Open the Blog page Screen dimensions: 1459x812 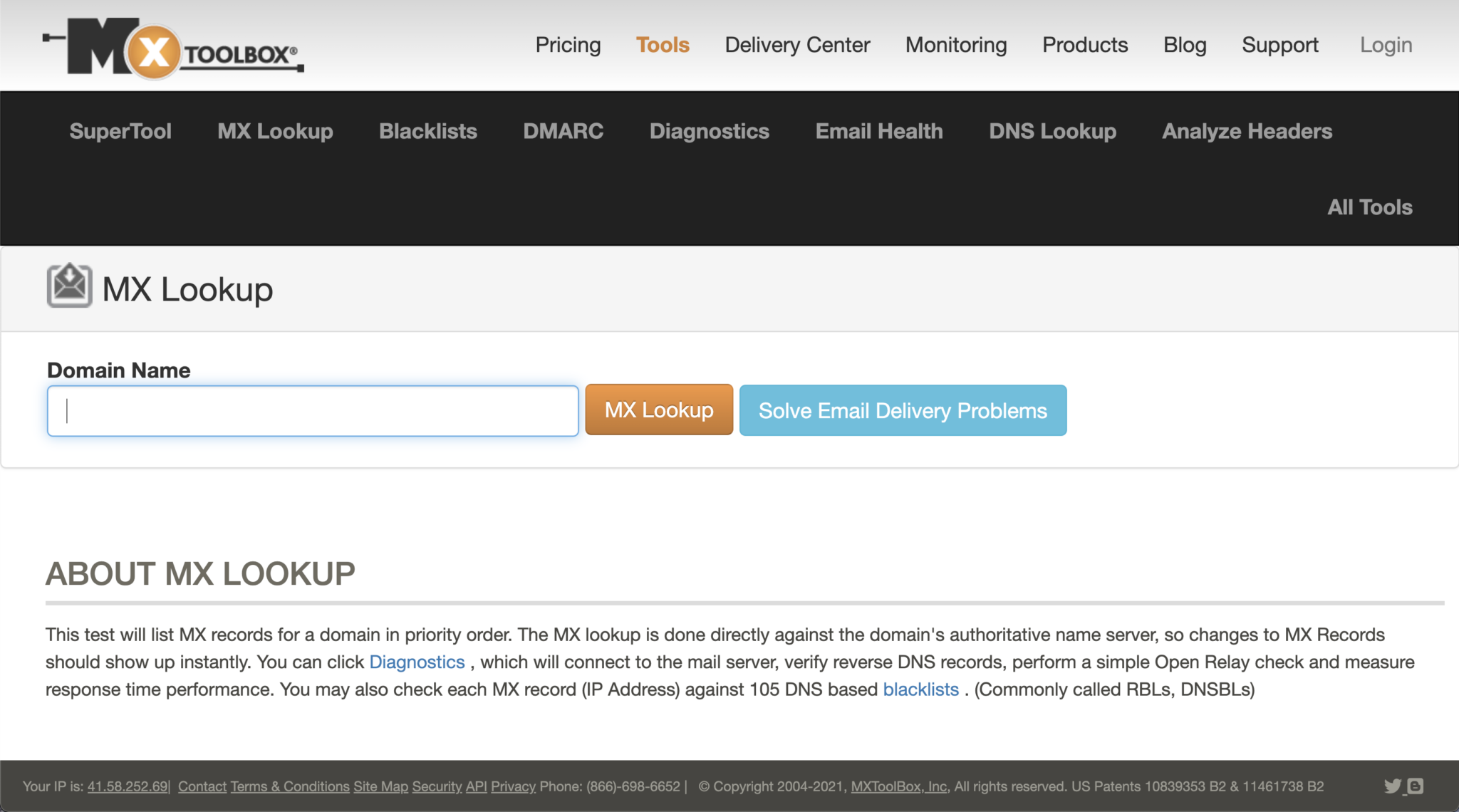[1184, 44]
